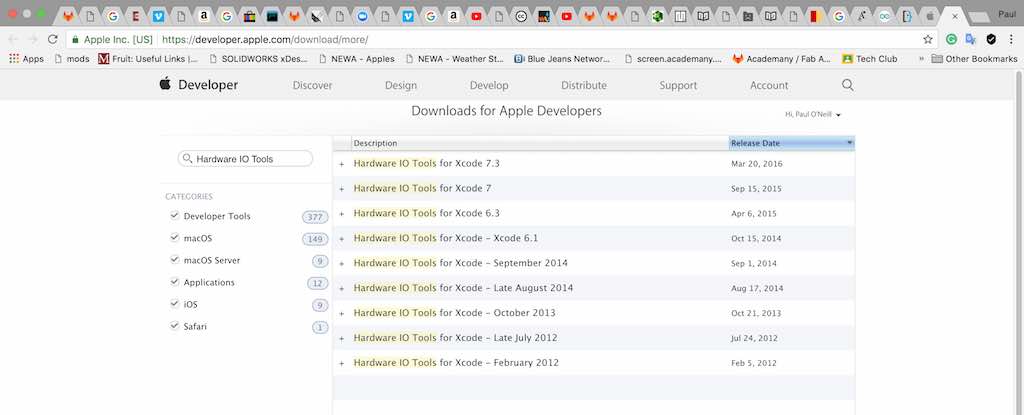Screen dimensions: 1024x415
Task: Reload the page with the refresh icon
Action: pos(53,39)
